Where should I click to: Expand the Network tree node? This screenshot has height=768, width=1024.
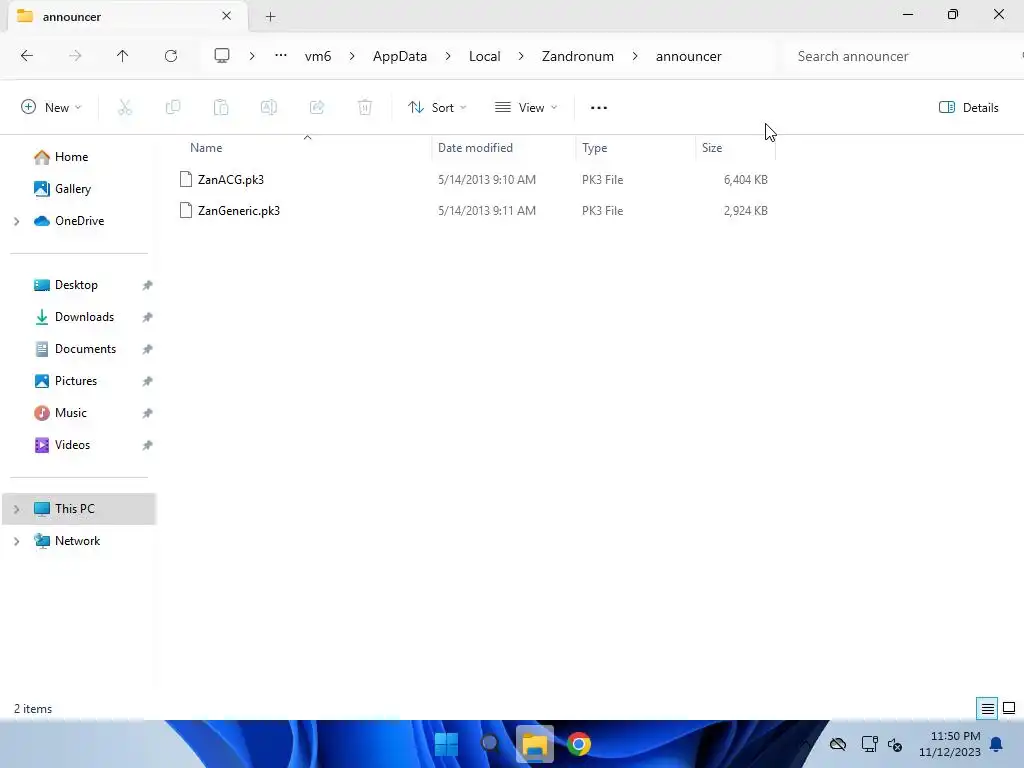(x=17, y=541)
